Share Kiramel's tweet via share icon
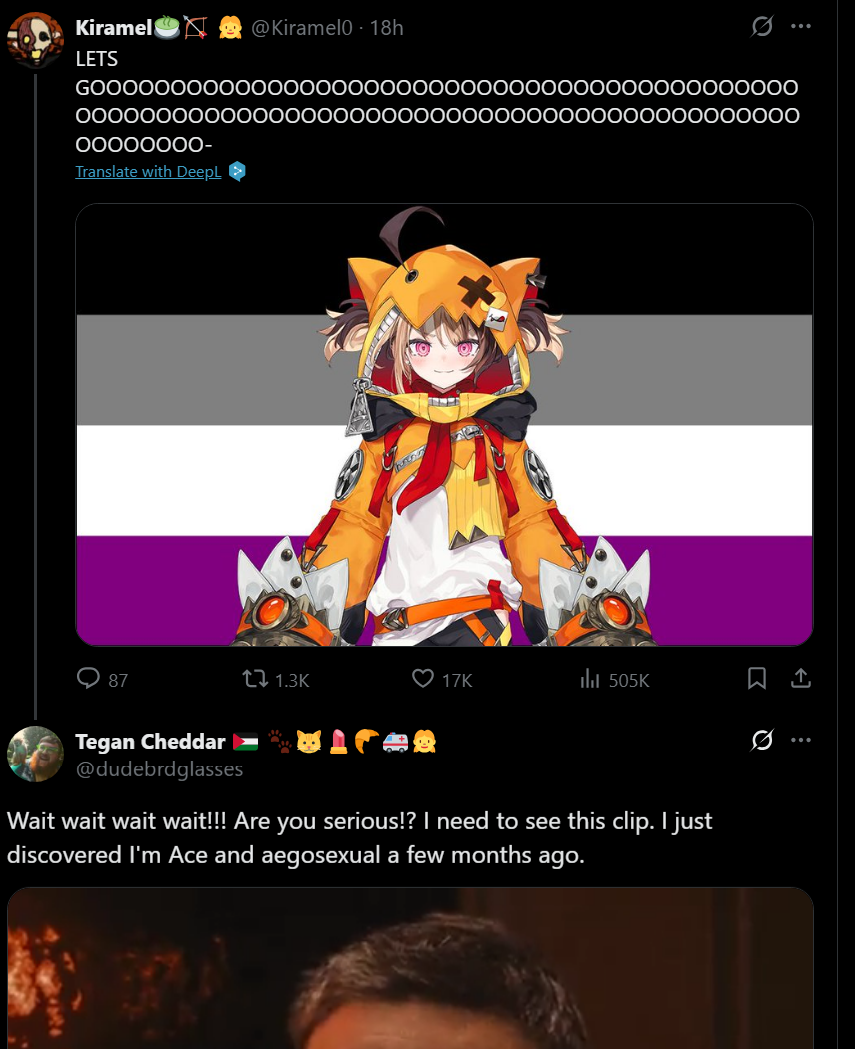This screenshot has height=1049, width=855. 801,678
